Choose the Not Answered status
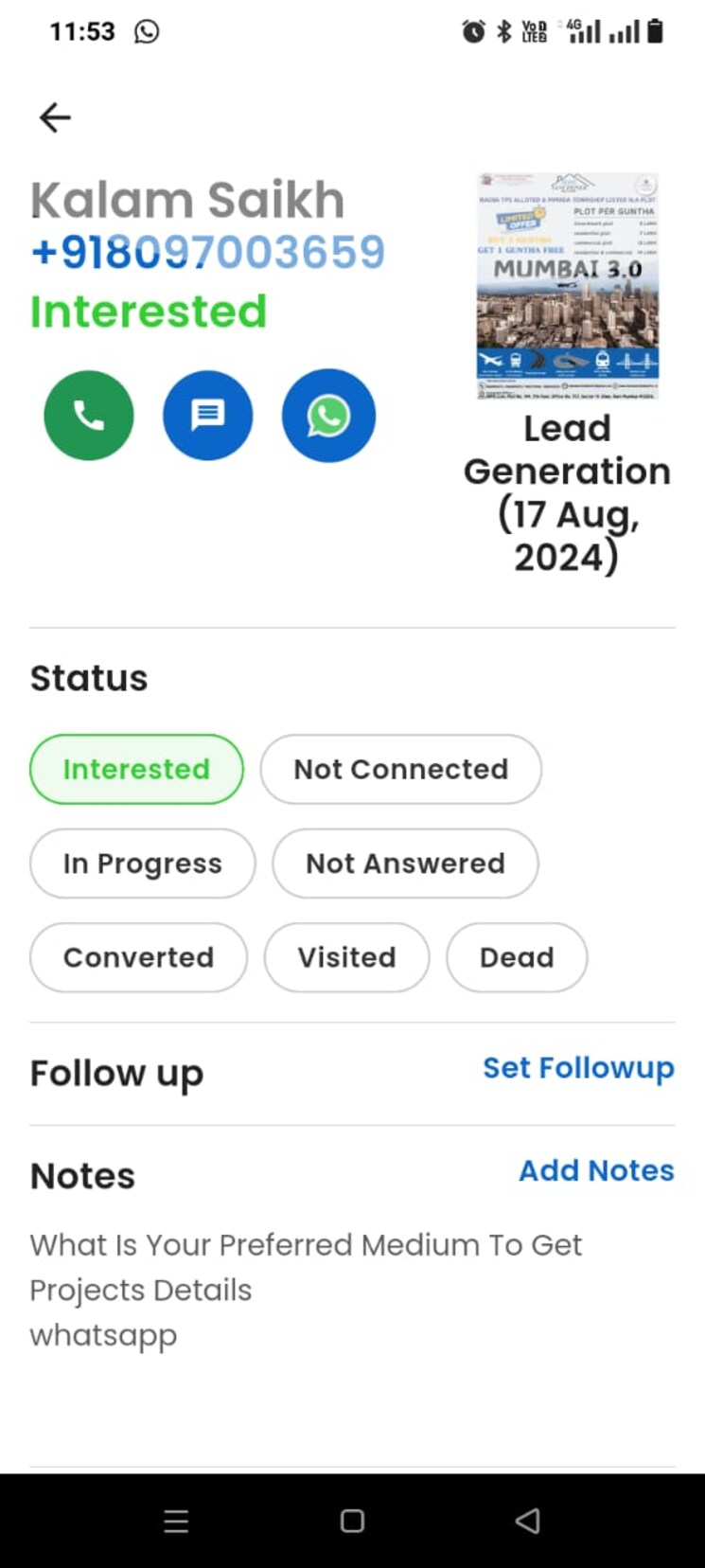Image resolution: width=705 pixels, height=1568 pixels. point(405,864)
